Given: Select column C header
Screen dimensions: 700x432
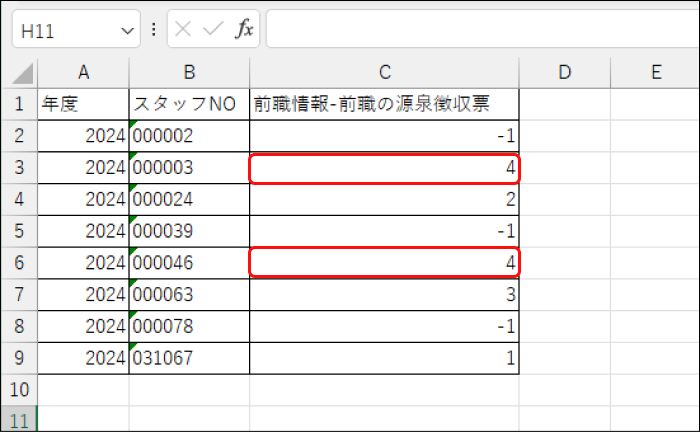Looking at the screenshot, I should [384, 72].
